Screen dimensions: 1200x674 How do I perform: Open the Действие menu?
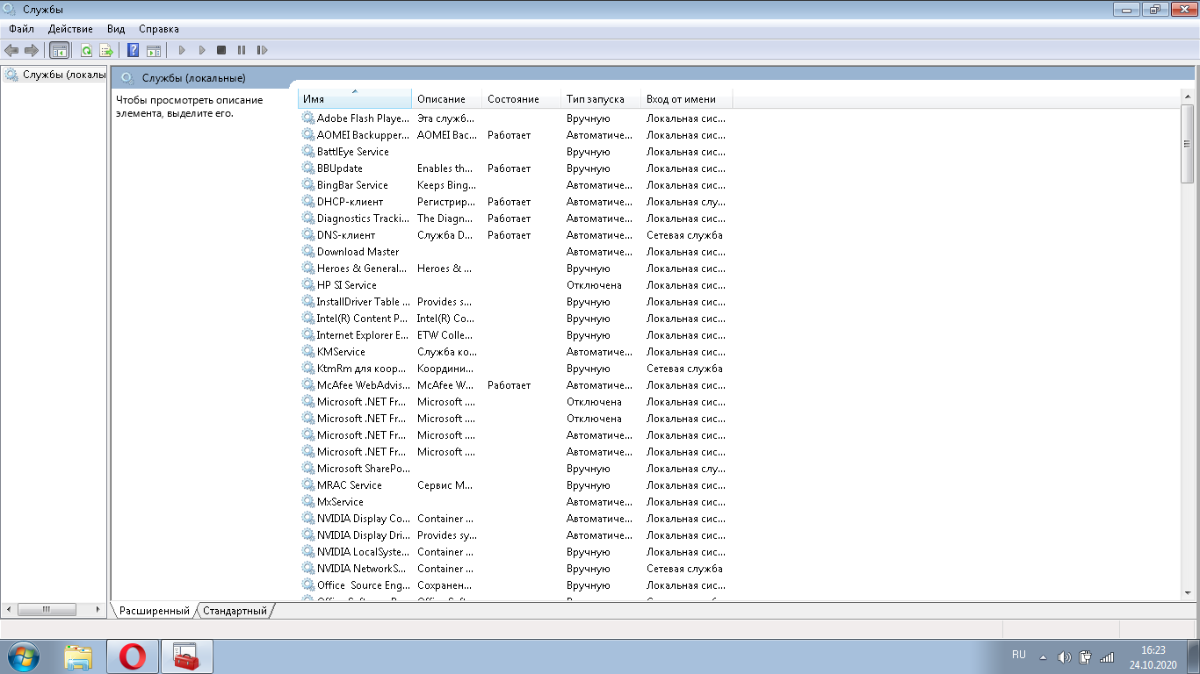coord(70,29)
